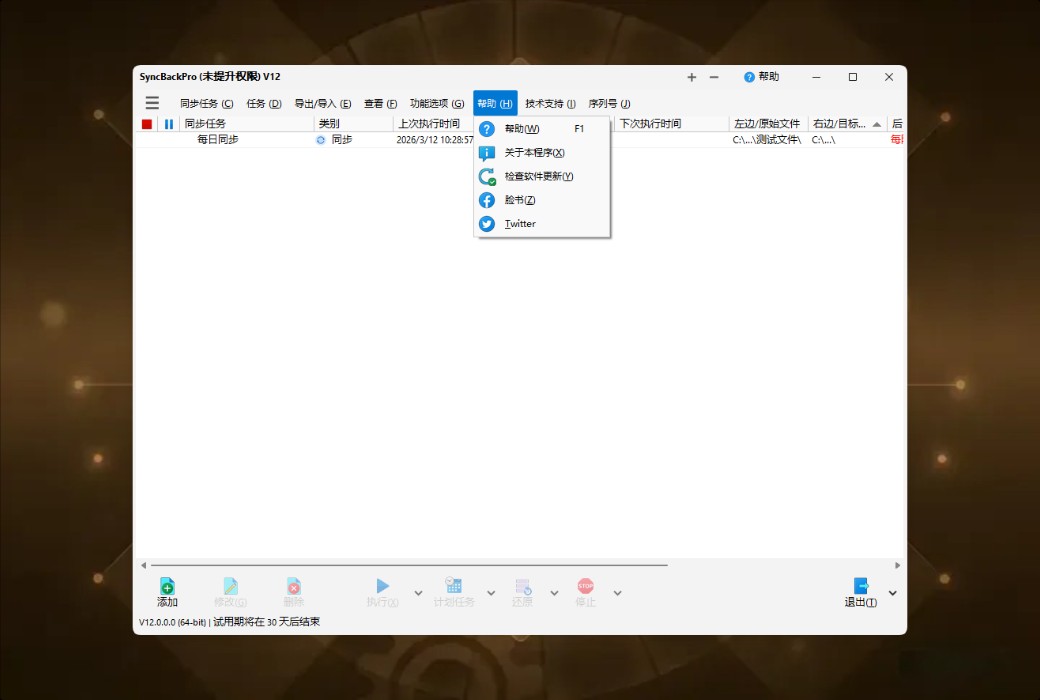Select the Modify (修改) icon
The width and height of the screenshot is (1040, 700).
(231, 588)
